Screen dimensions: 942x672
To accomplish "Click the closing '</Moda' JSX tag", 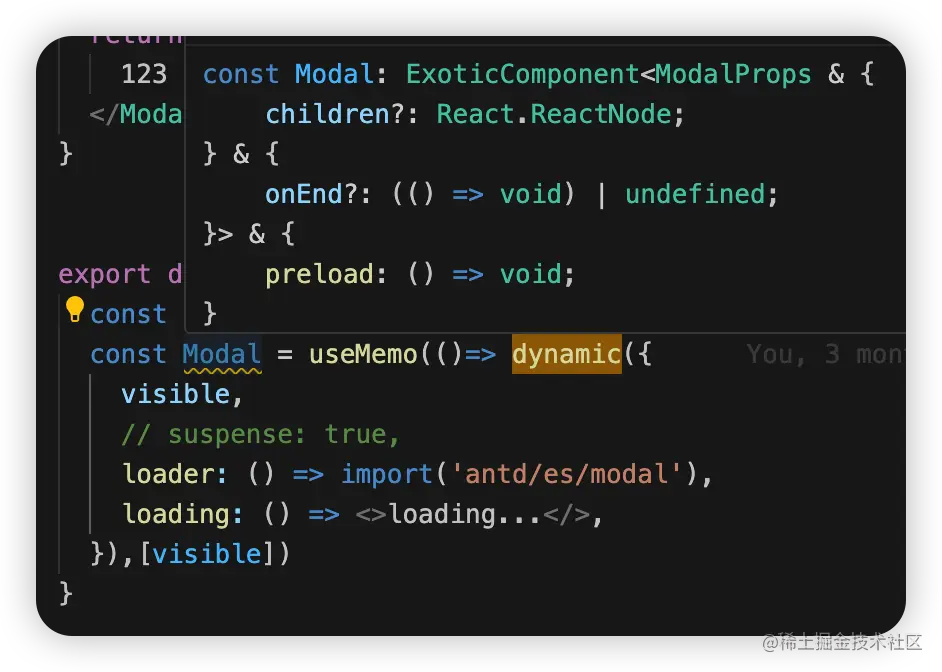I will (135, 114).
